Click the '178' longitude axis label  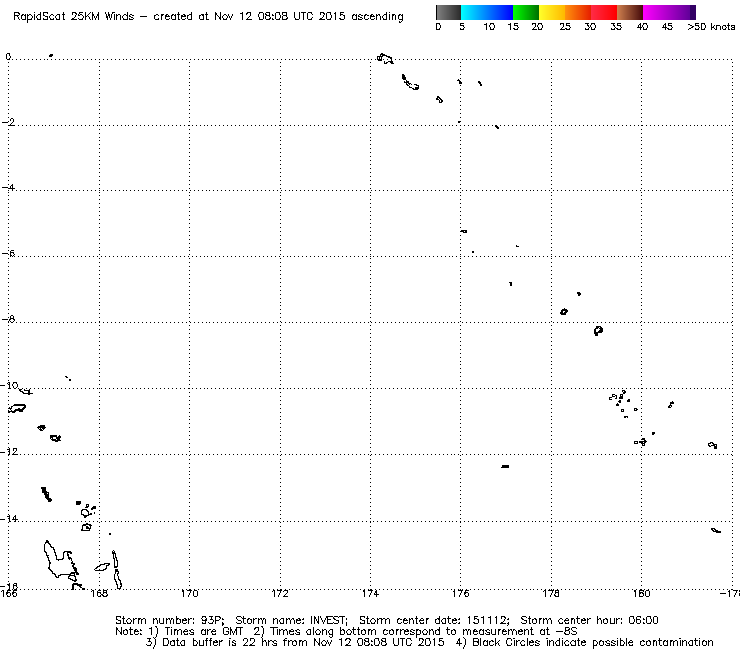click(x=551, y=593)
